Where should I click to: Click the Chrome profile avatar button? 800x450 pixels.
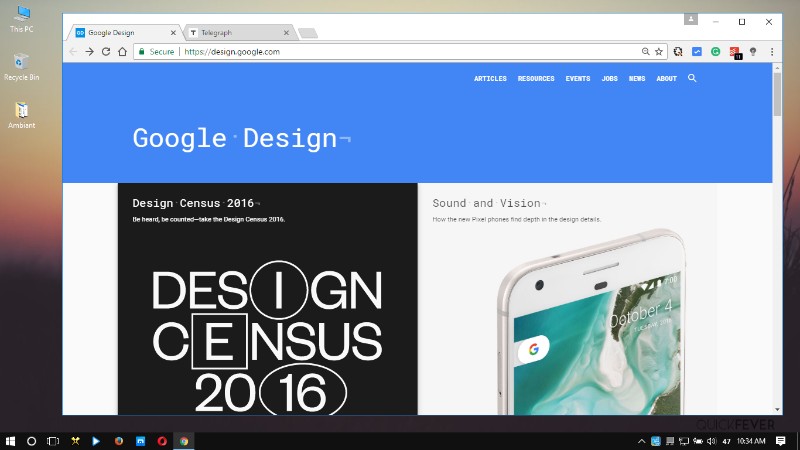pyautogui.click(x=691, y=19)
